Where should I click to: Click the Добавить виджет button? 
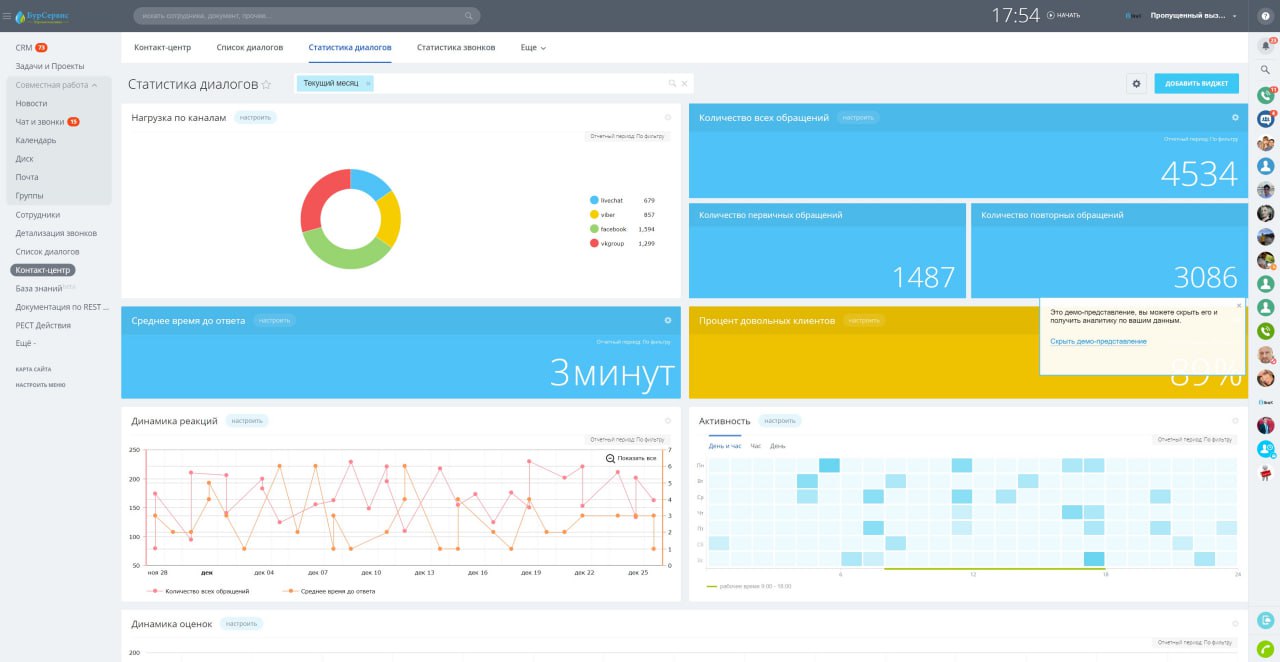[x=1196, y=84]
